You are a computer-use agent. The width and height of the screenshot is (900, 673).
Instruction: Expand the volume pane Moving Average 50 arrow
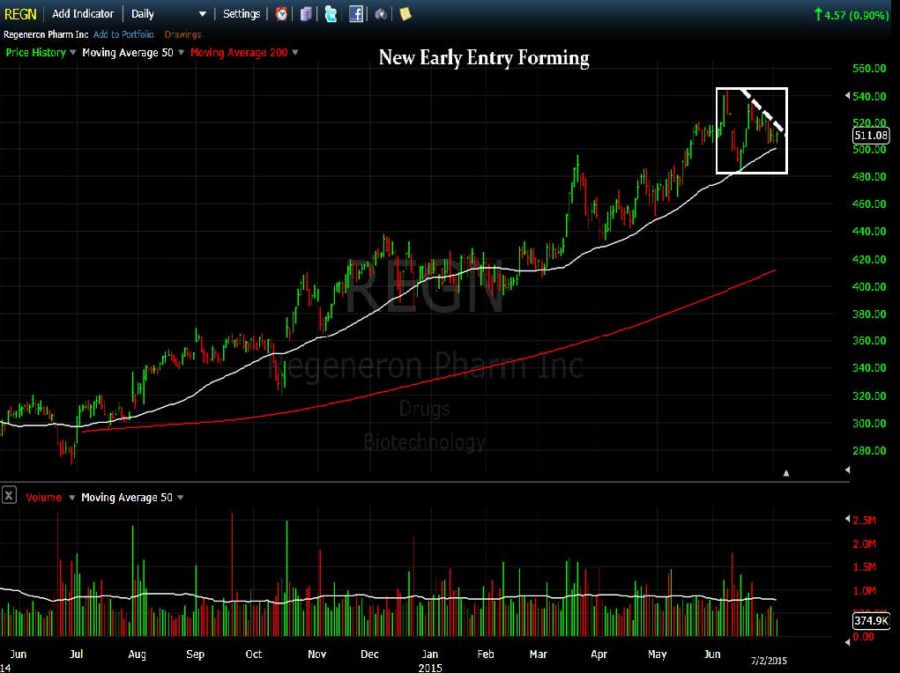(x=180, y=497)
